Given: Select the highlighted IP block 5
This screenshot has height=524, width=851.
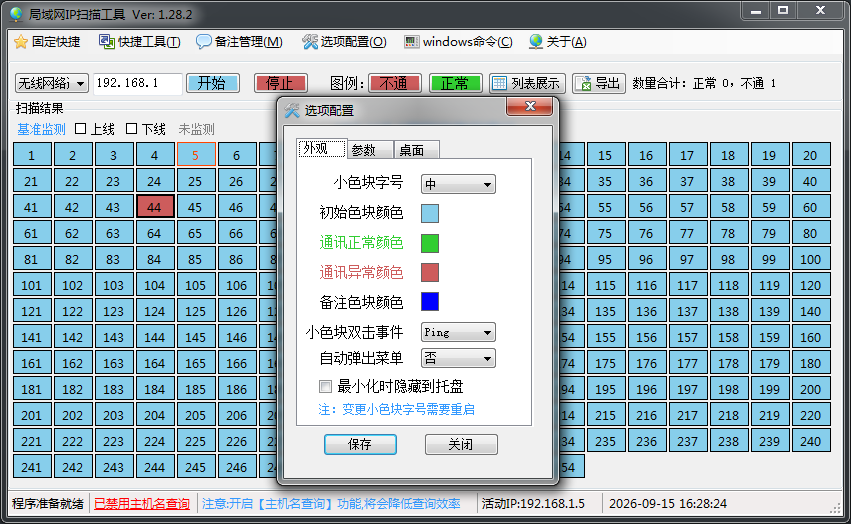Looking at the screenshot, I should point(196,155).
